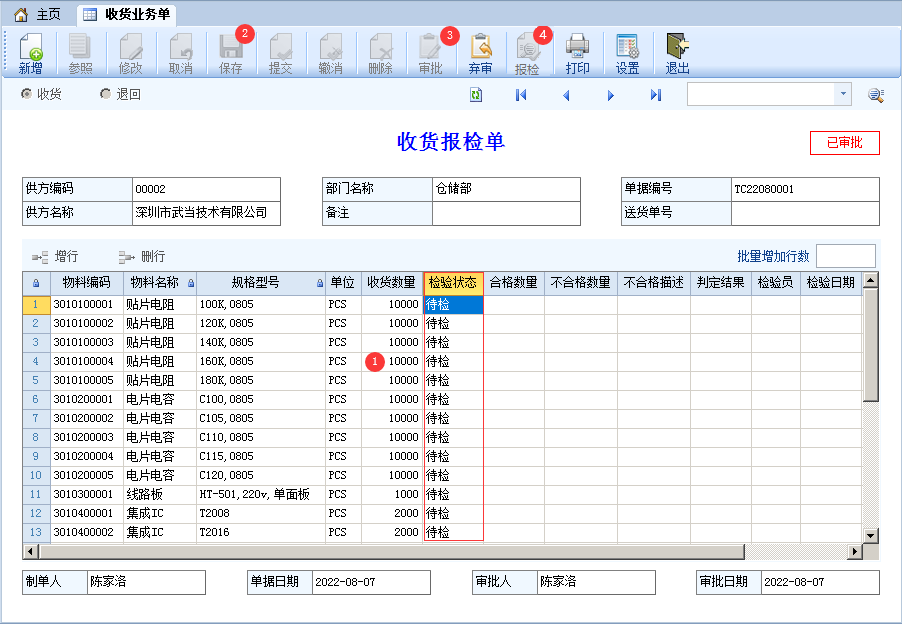Click the 打印 (Print) printer icon
The image size is (902, 624).
pos(578,47)
